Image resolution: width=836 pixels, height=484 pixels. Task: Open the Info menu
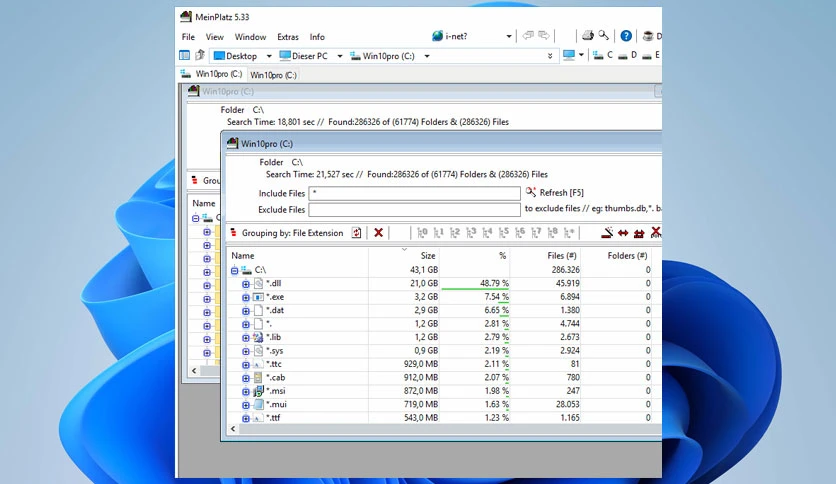point(317,37)
